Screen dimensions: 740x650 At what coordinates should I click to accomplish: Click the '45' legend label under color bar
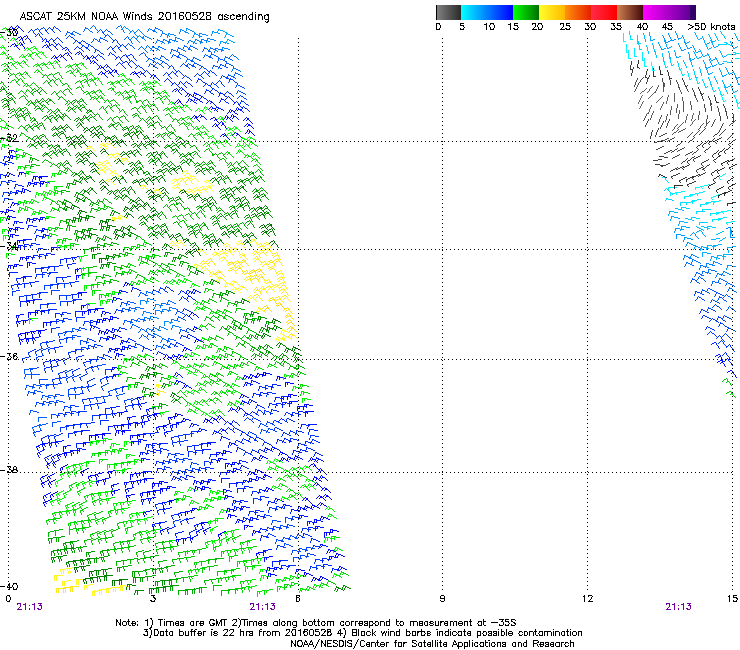667,27
